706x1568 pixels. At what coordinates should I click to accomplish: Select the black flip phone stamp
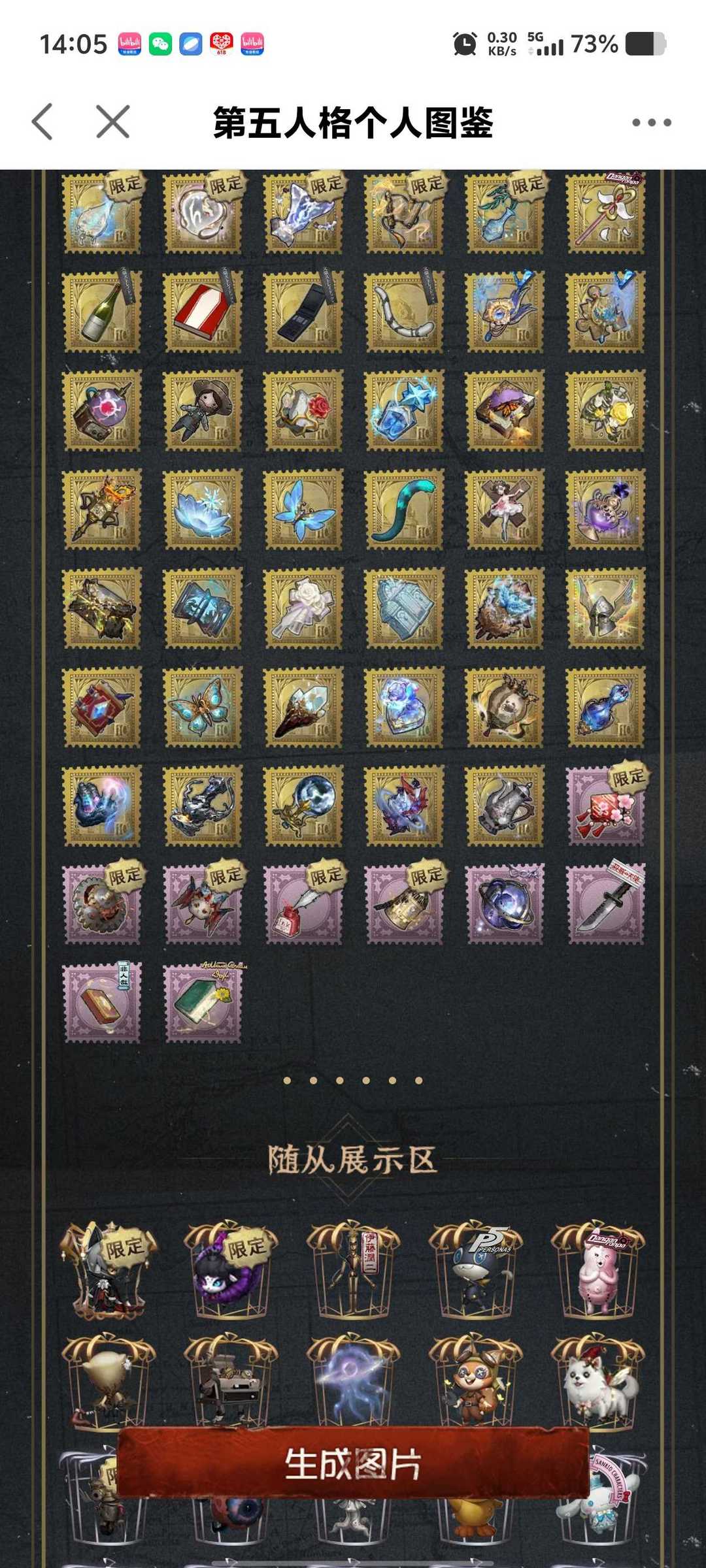[303, 312]
